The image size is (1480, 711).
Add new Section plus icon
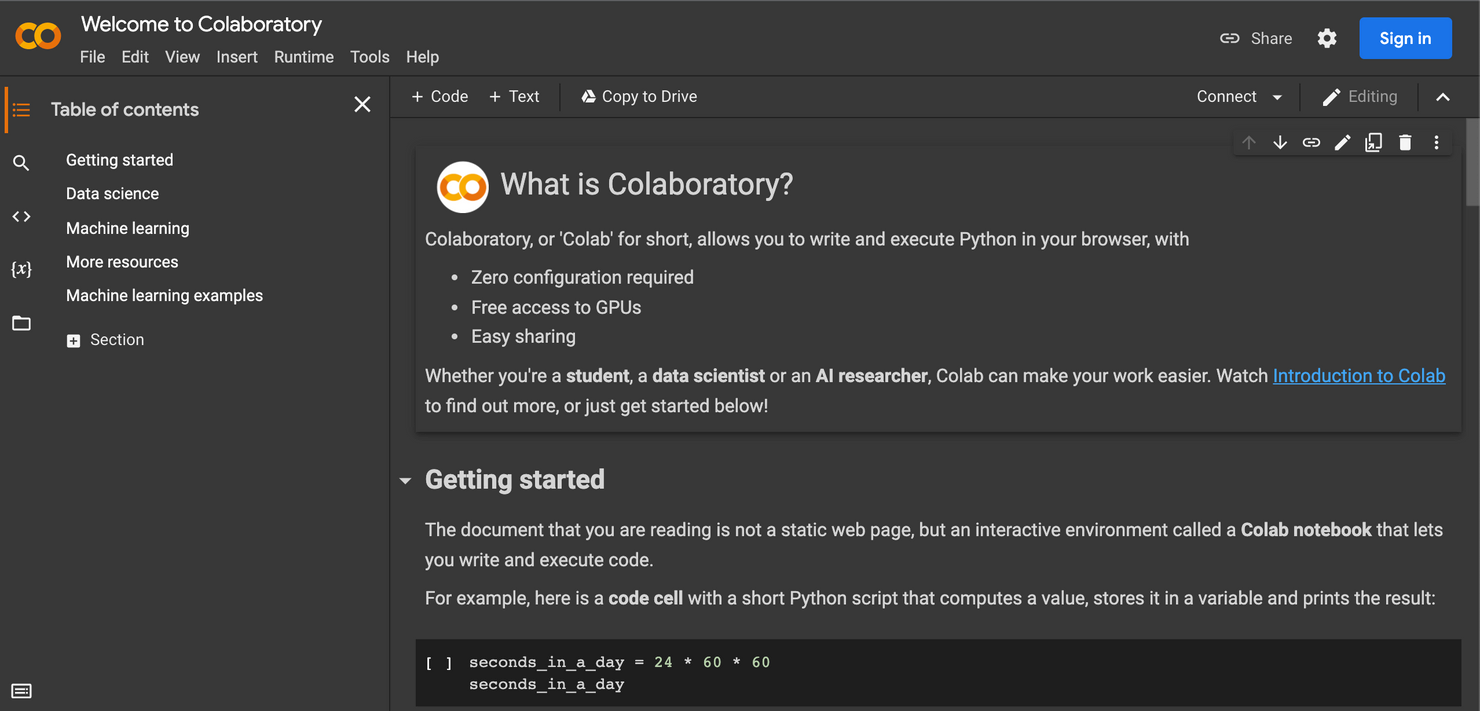[x=73, y=341]
